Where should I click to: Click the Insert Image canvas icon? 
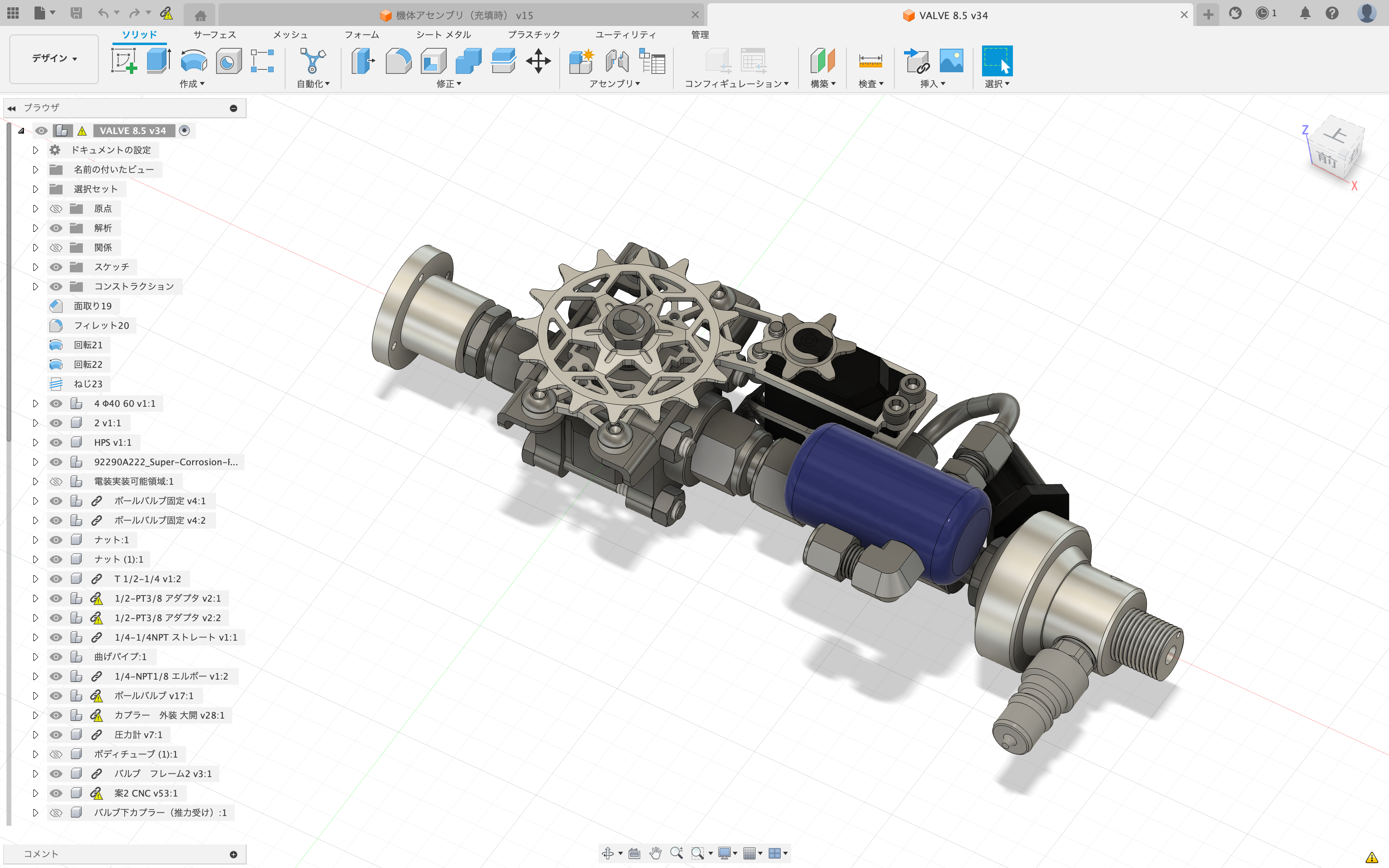(951, 61)
